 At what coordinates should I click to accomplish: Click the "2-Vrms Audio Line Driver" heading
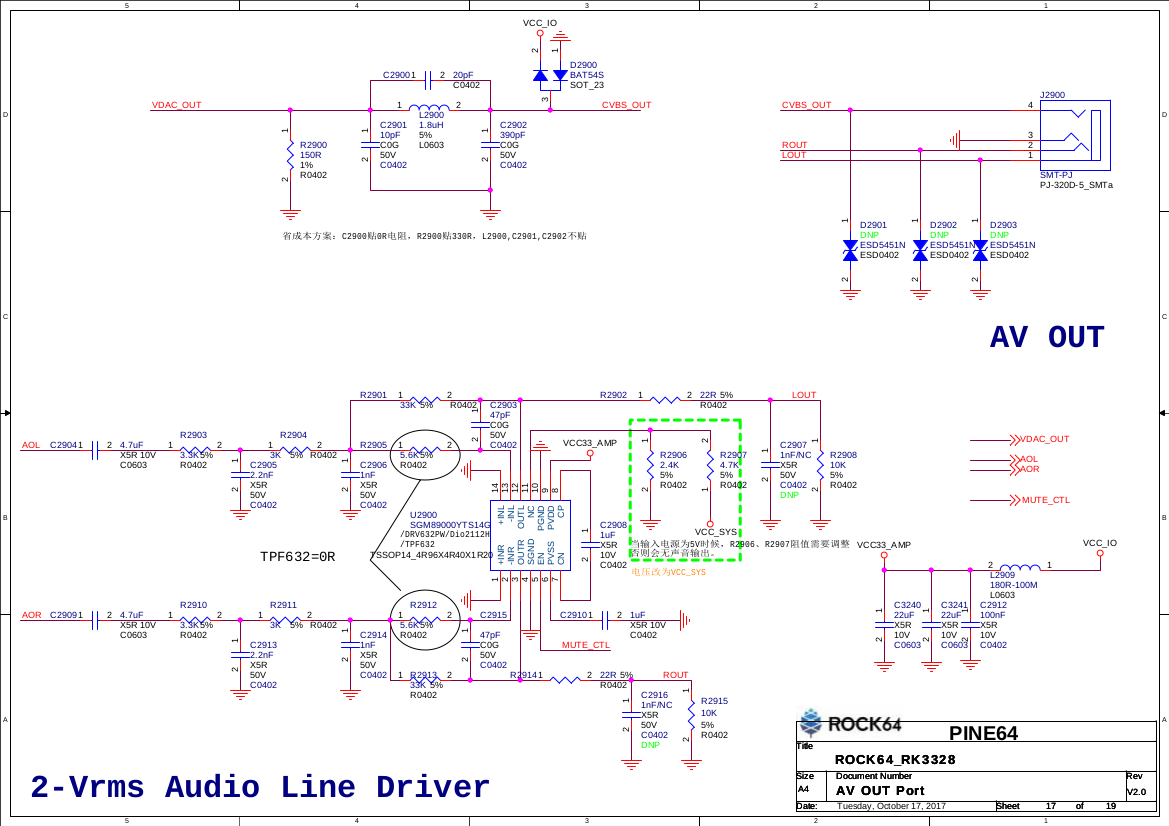(260, 787)
